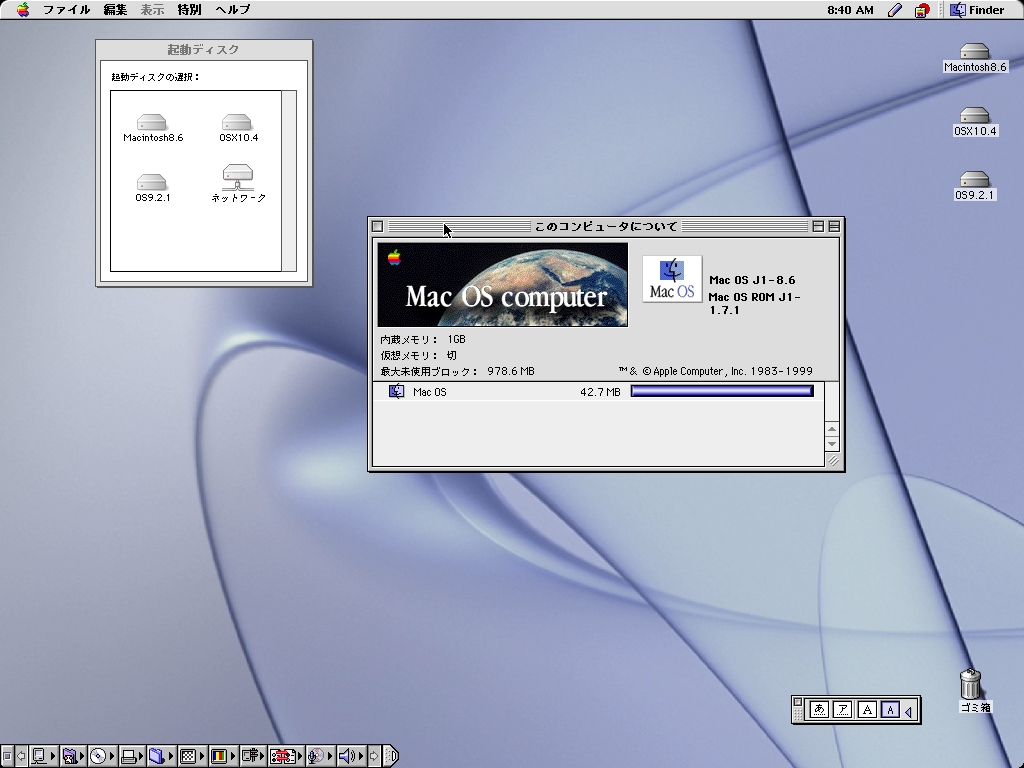Click the Mac OS memory usage bar
This screenshot has height=768, width=1024.
coord(722,392)
